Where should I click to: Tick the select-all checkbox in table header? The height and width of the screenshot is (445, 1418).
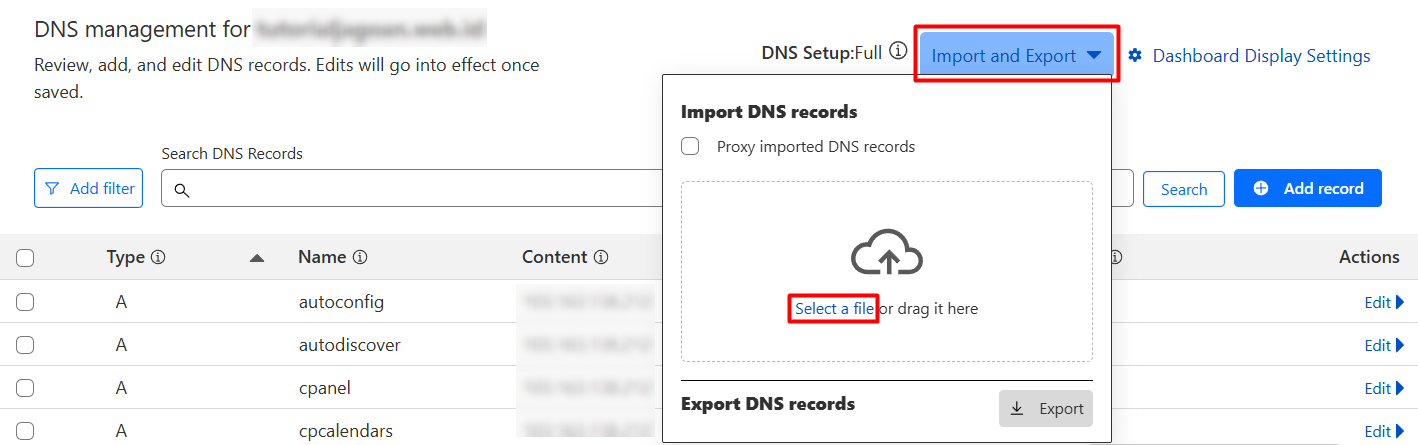25,258
